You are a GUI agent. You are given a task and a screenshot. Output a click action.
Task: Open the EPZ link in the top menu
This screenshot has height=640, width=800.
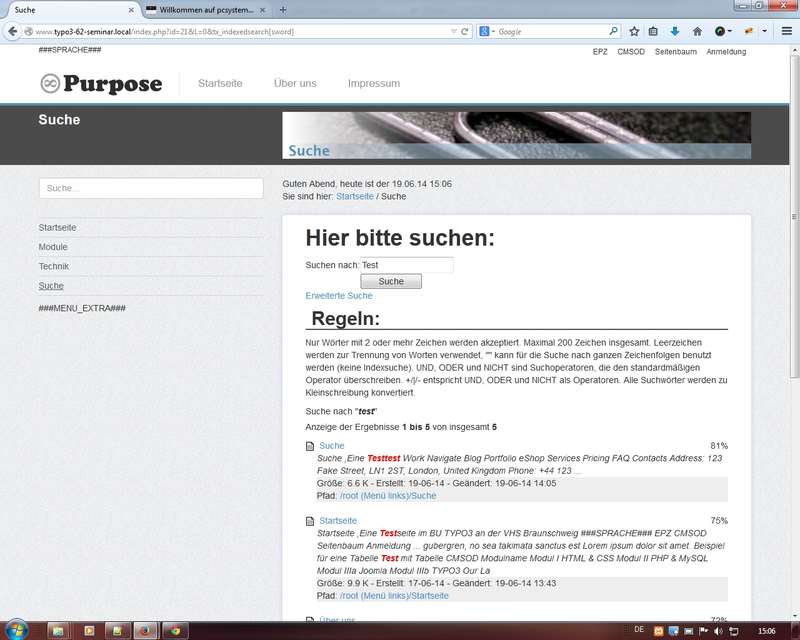click(600, 52)
